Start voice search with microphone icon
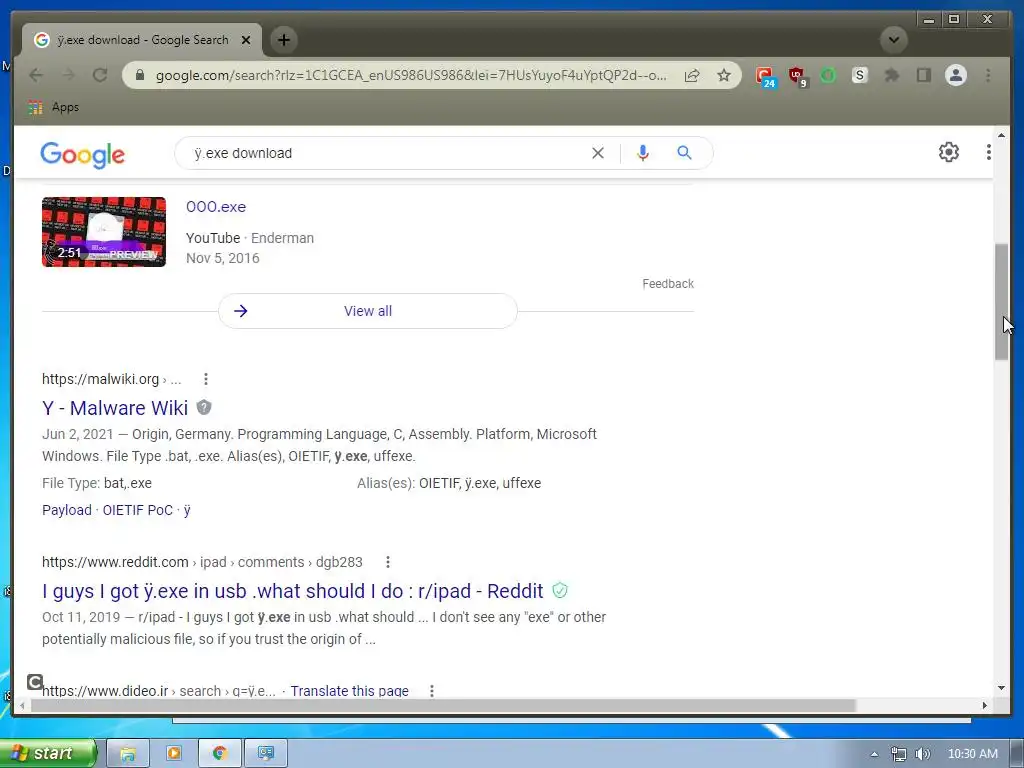The width and height of the screenshot is (1024, 768). tap(643, 153)
